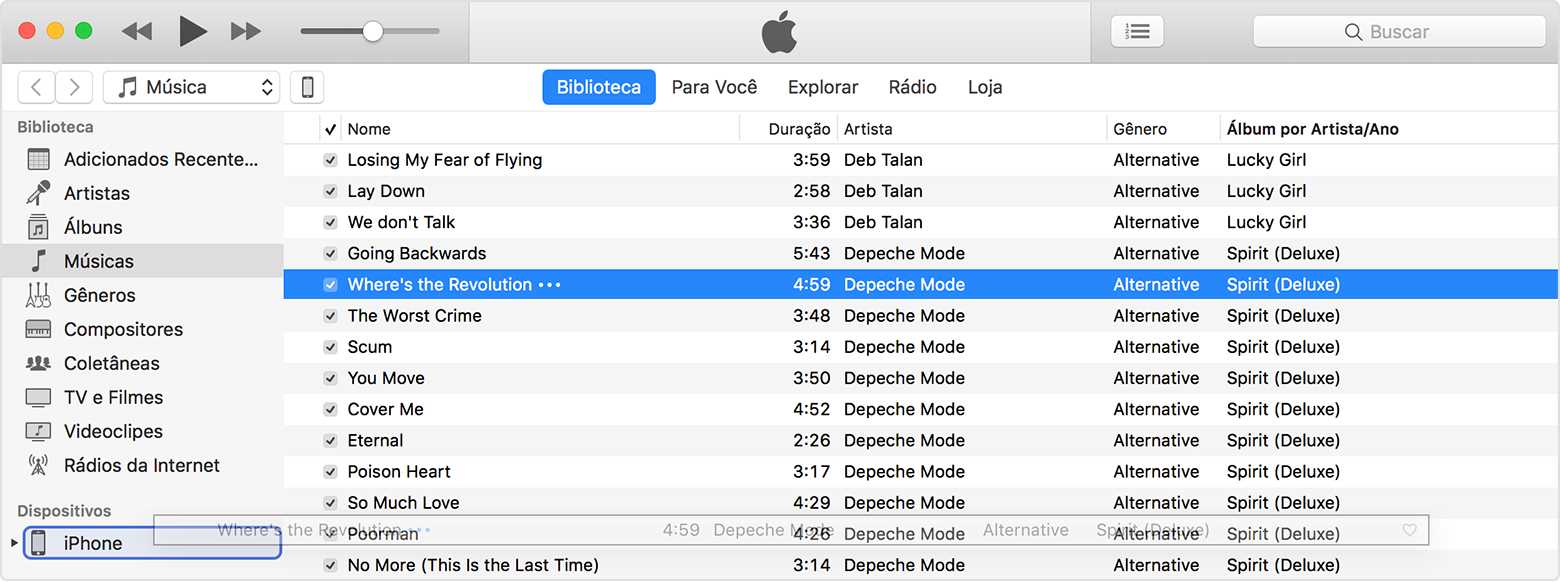Image resolution: width=1560 pixels, height=582 pixels.
Task: Open more options dots for Where's the Revolution
Action: pos(550,285)
